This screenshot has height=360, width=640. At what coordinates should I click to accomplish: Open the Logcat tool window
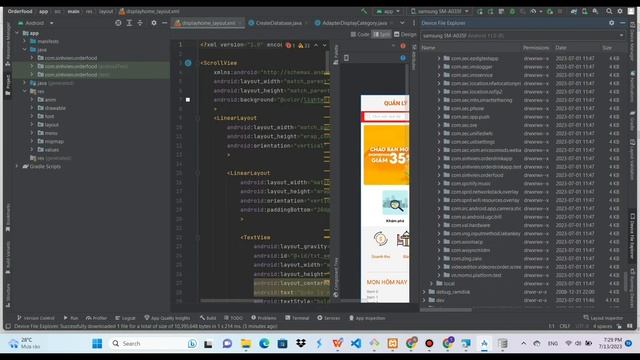tap(125, 318)
